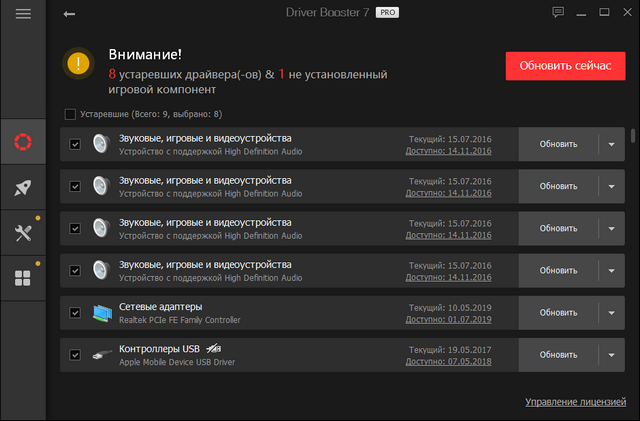Click Обновить for Сетевые адаптеры row
The image size is (640, 421).
click(x=558, y=312)
